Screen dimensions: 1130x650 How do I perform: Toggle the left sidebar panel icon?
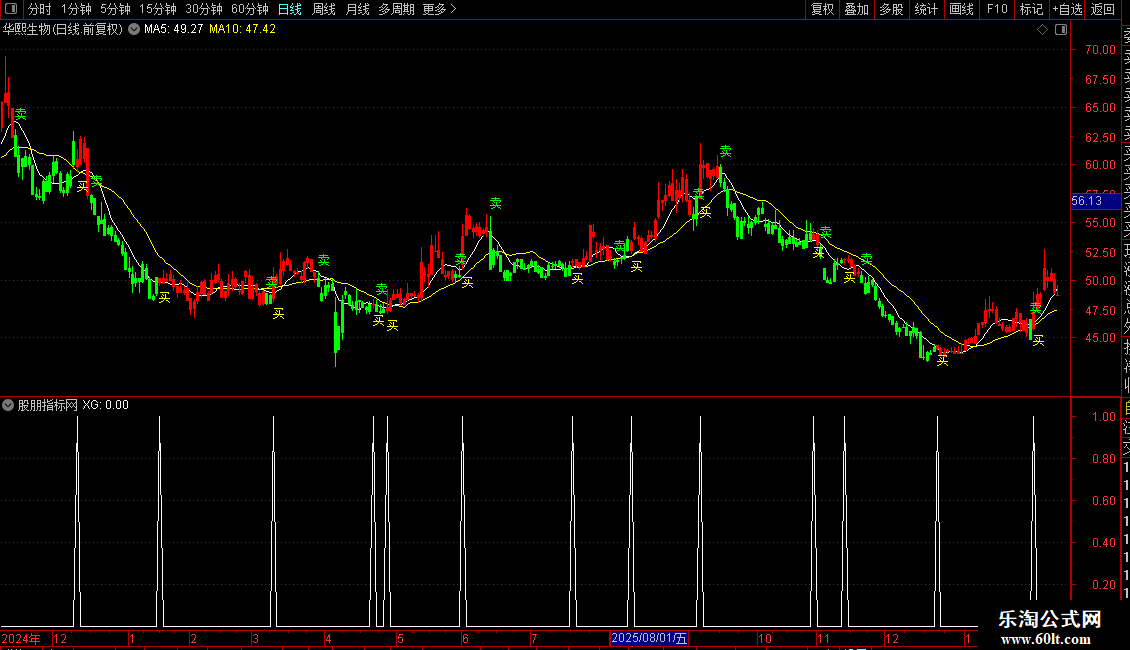(x=11, y=9)
